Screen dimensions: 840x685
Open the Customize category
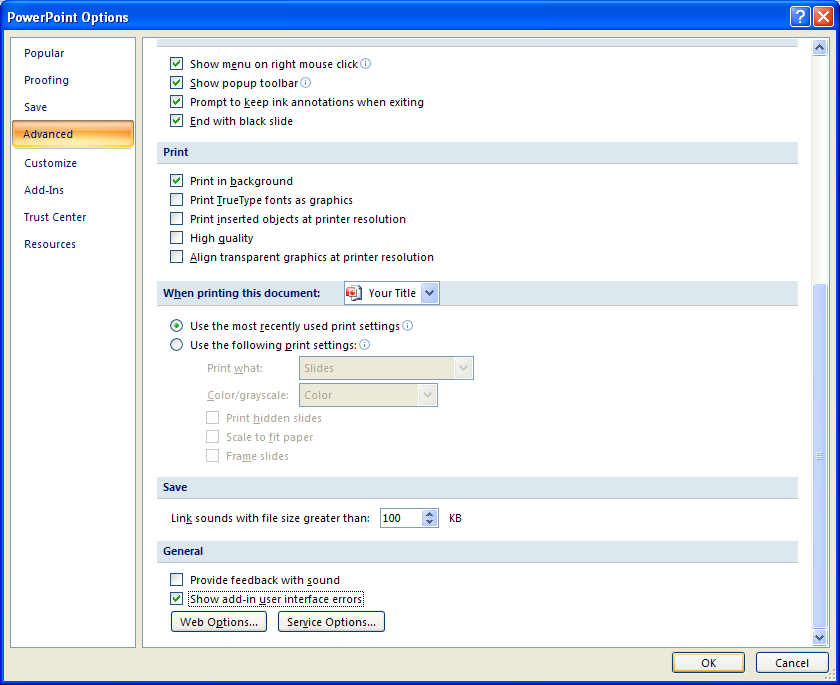point(50,163)
